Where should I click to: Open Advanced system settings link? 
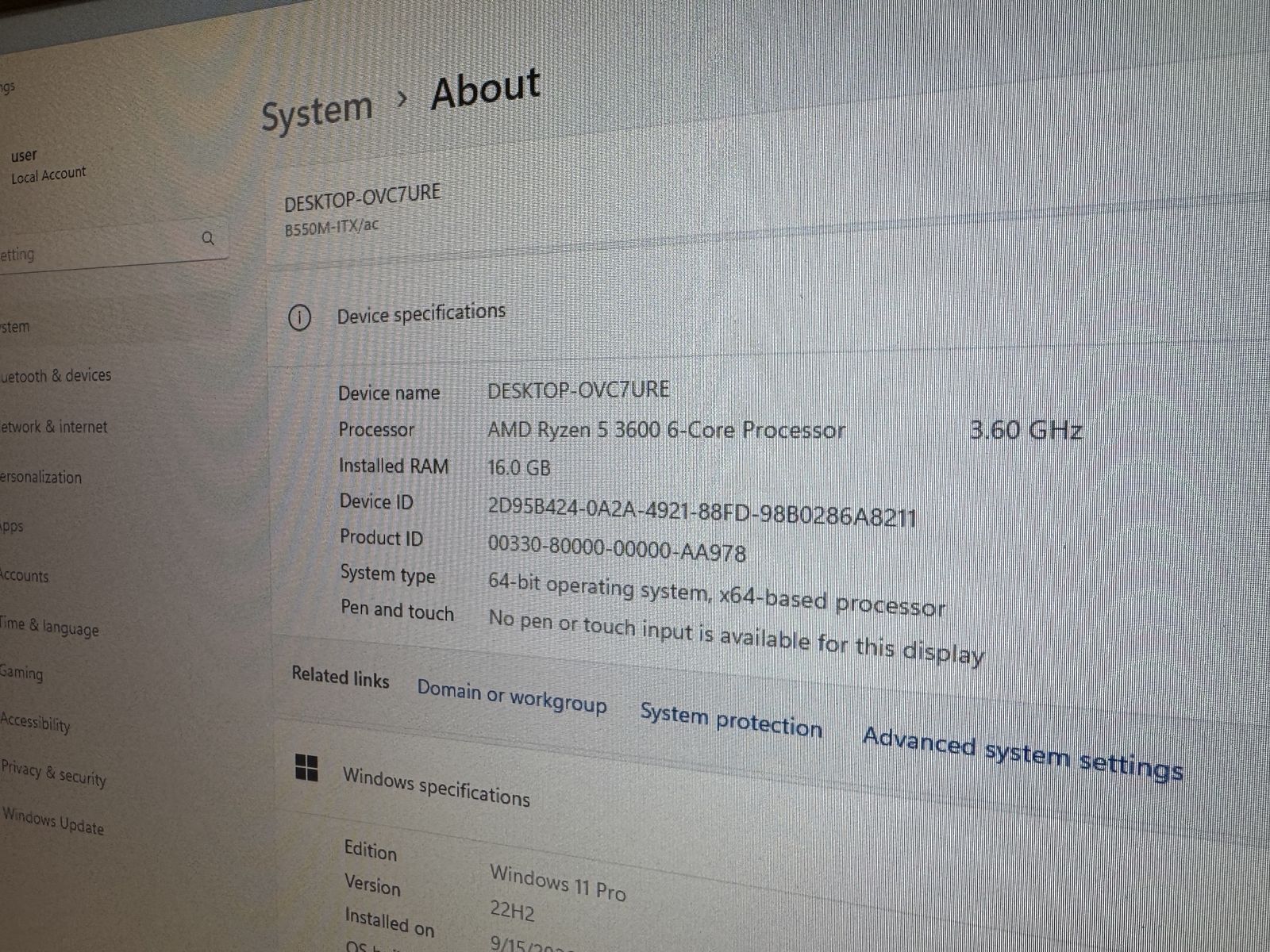coord(1023,753)
